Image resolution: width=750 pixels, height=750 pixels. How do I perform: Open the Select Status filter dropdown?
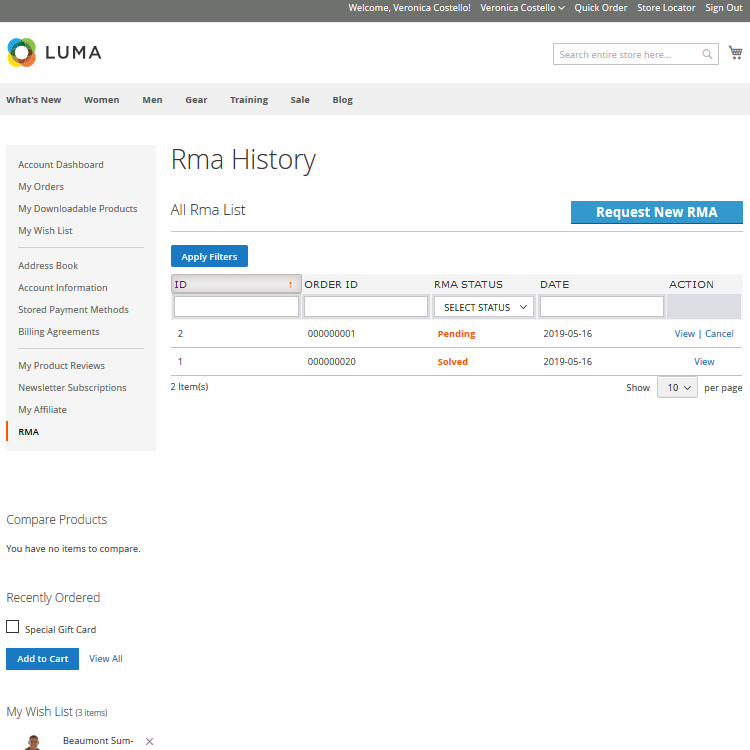(485, 307)
